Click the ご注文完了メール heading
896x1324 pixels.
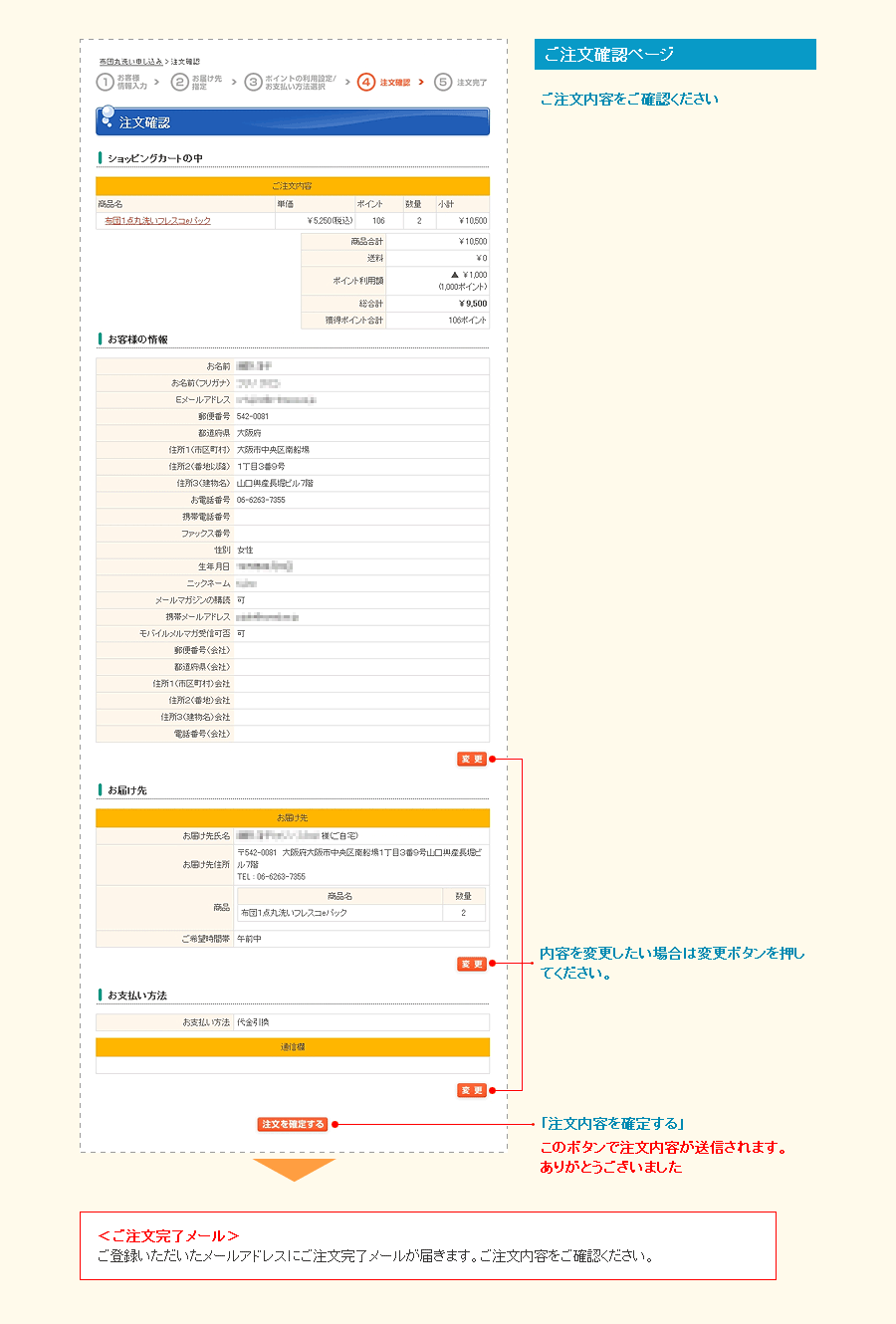(x=168, y=1235)
